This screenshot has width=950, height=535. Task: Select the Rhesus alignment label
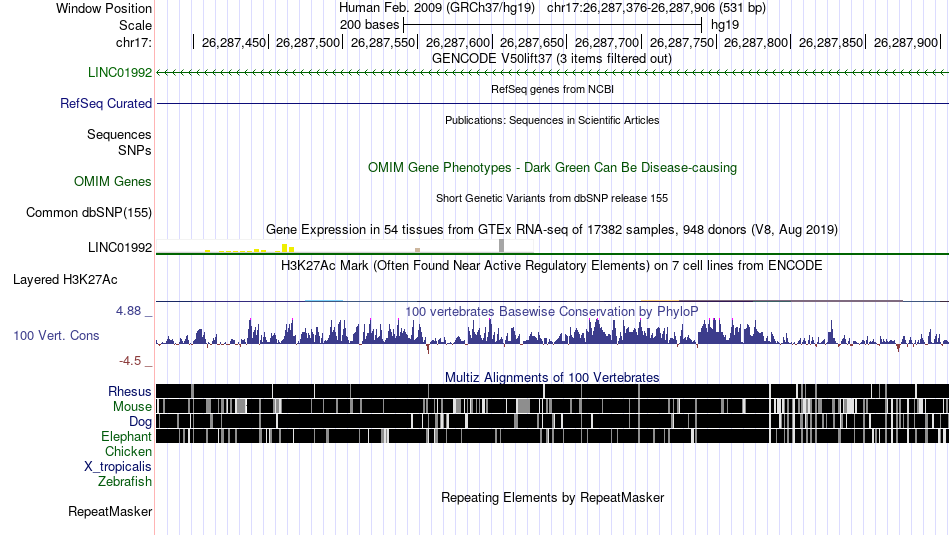coord(130,391)
